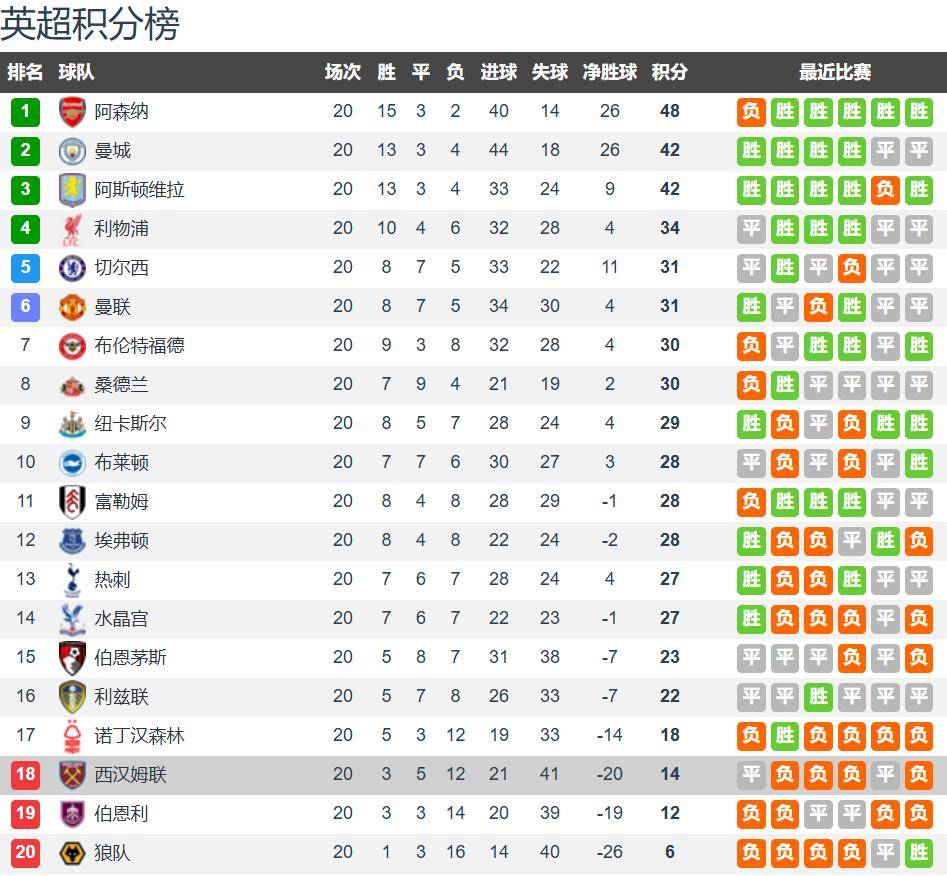Click the Tottenham (热刺) crest icon

coord(73,579)
